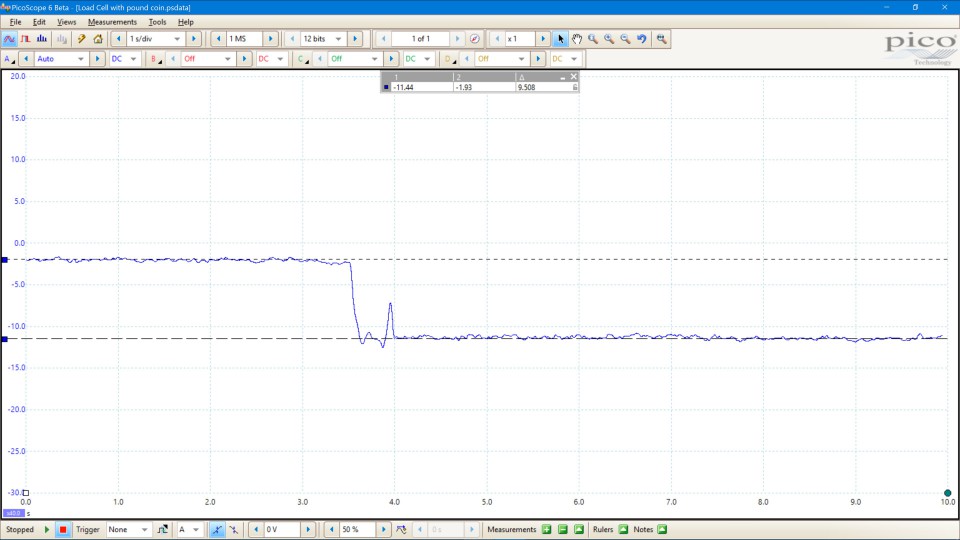Add a measurement with green plus icon
960x540 pixels.
click(x=546, y=529)
